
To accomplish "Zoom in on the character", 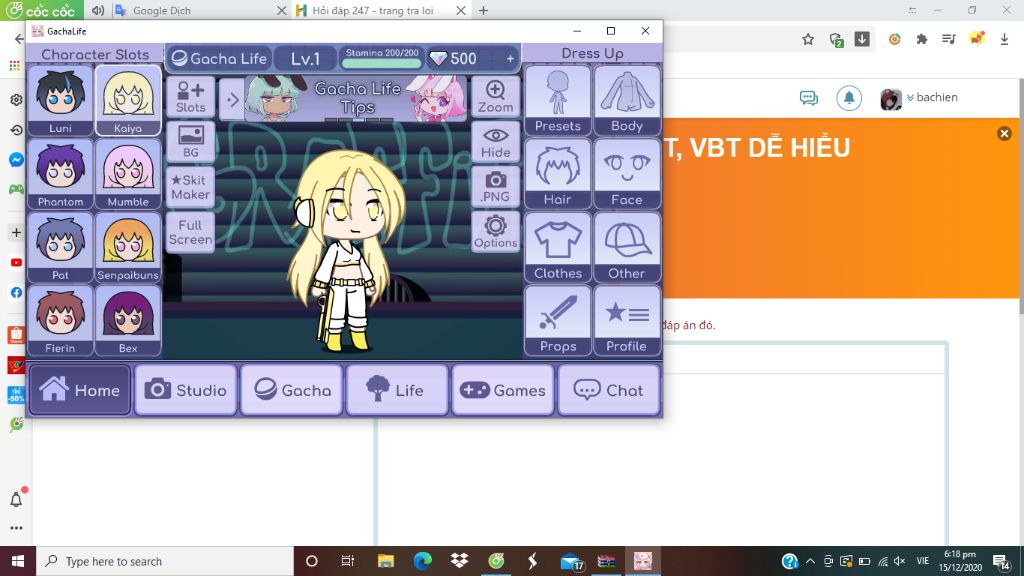I will [495, 97].
